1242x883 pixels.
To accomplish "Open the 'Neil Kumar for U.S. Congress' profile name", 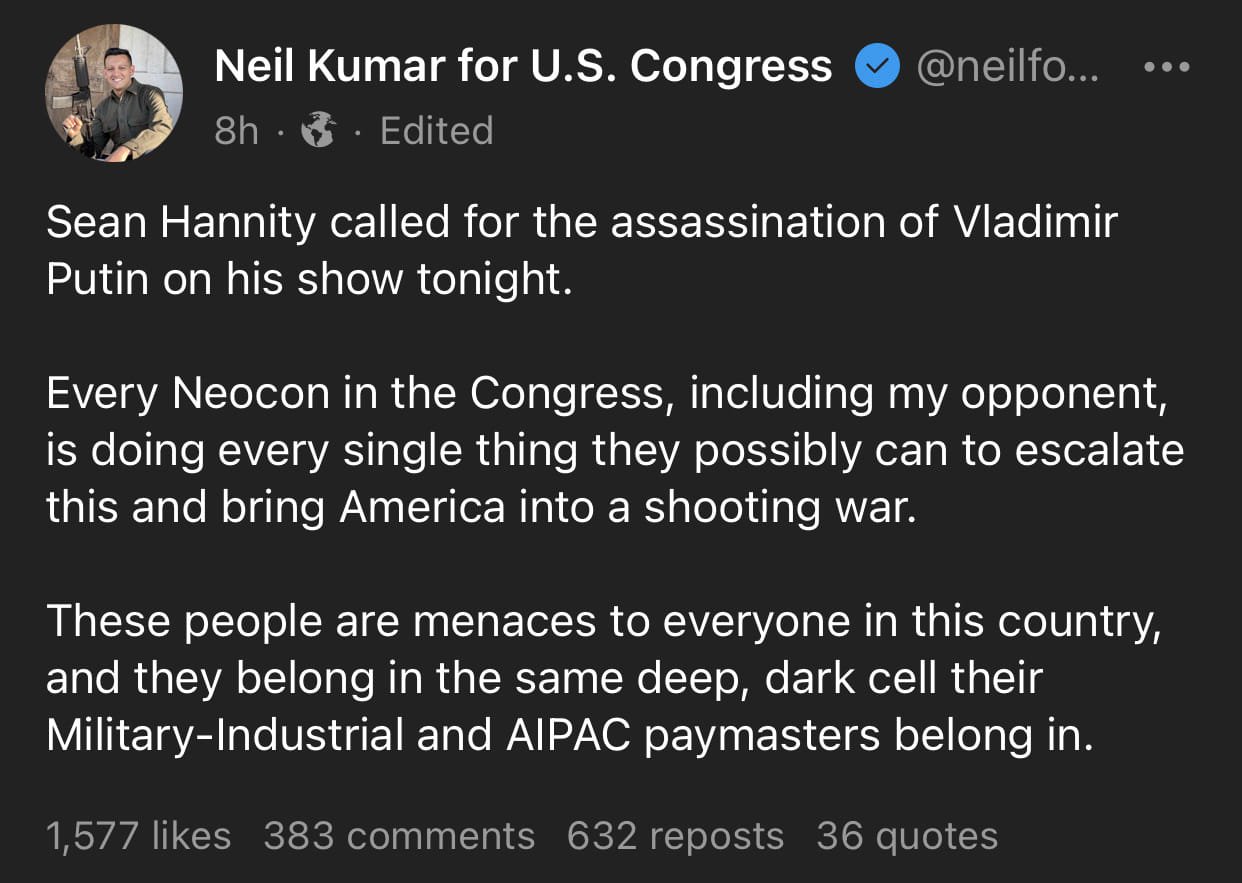I will click(523, 67).
